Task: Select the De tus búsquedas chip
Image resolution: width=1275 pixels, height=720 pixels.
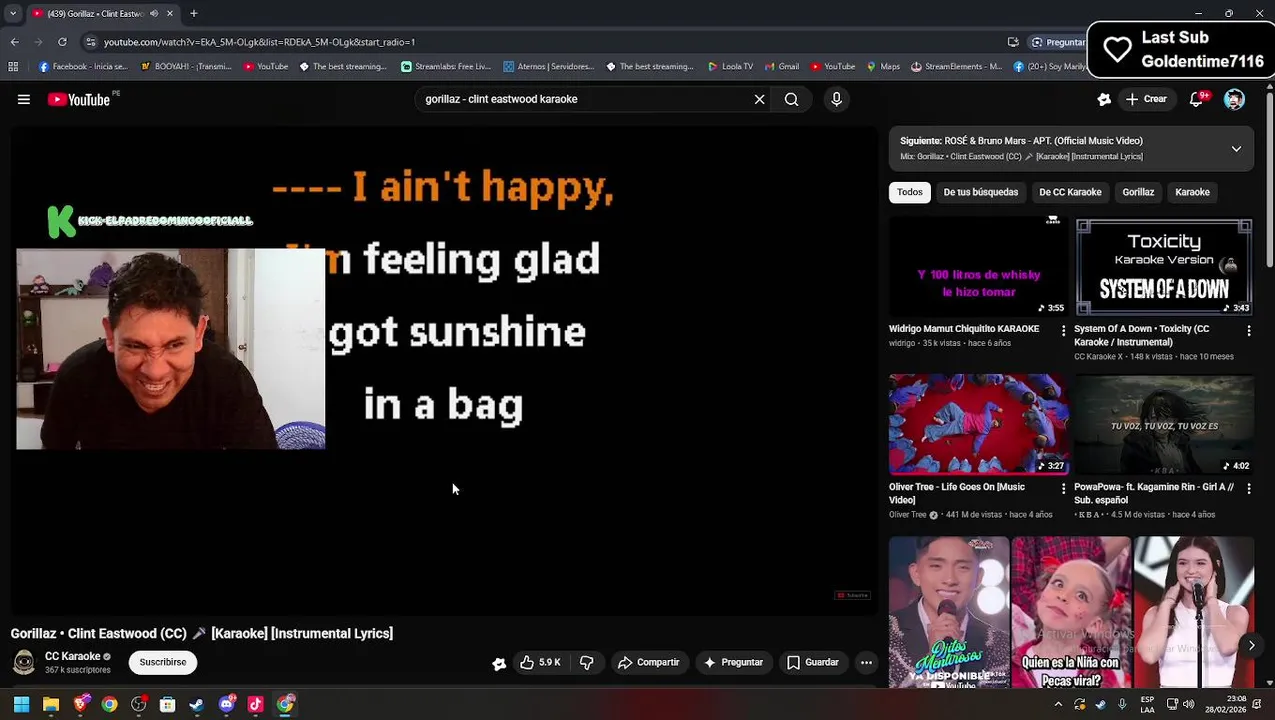Action: 981,192
